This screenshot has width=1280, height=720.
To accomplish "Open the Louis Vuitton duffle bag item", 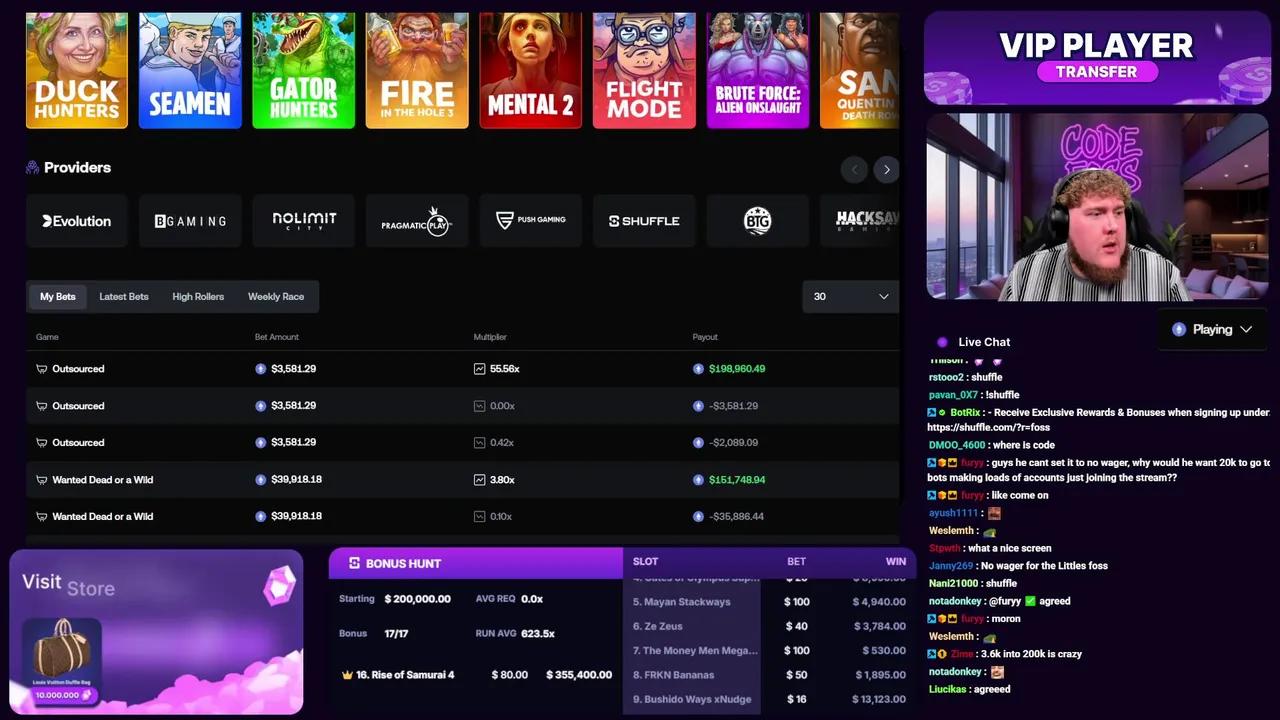I will (x=62, y=660).
